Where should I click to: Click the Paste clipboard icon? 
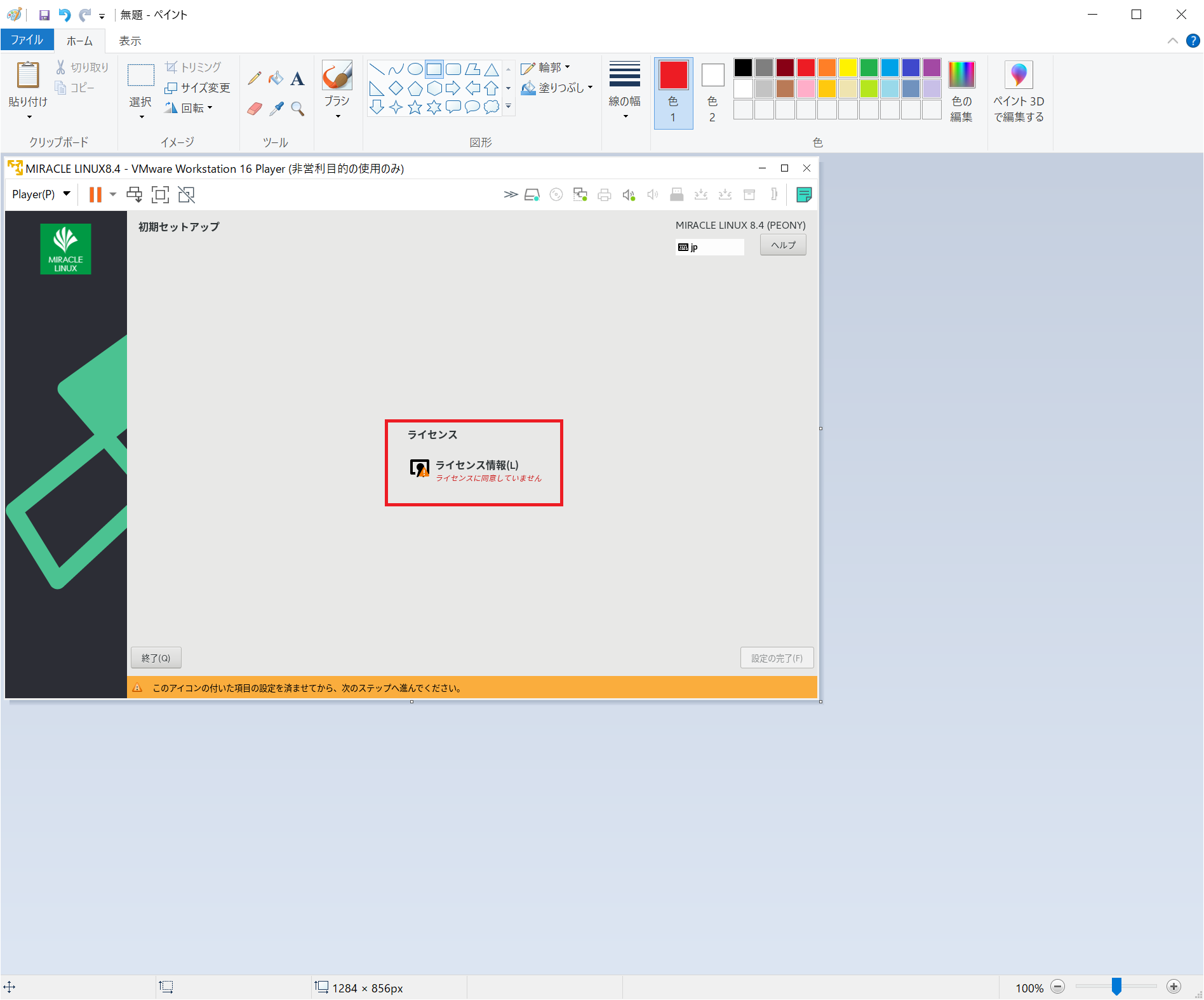28,75
